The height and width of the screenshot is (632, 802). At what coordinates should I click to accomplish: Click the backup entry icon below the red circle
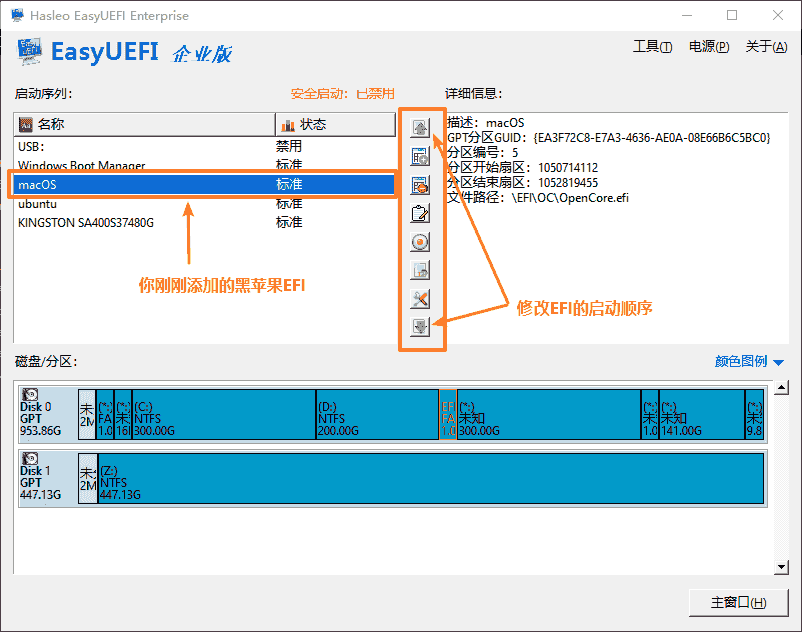tap(421, 270)
